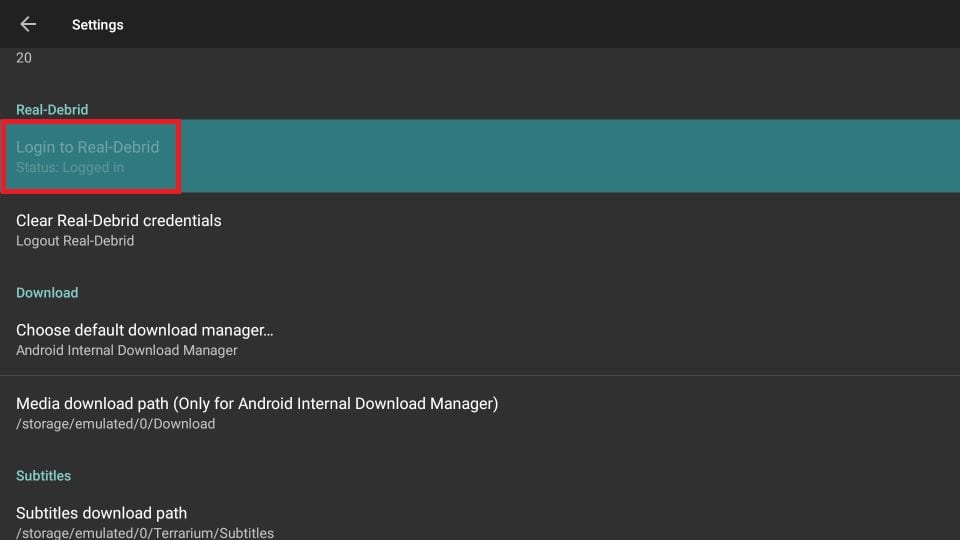
Task: Click the value 20 at top
Action: pyautogui.click(x=24, y=58)
